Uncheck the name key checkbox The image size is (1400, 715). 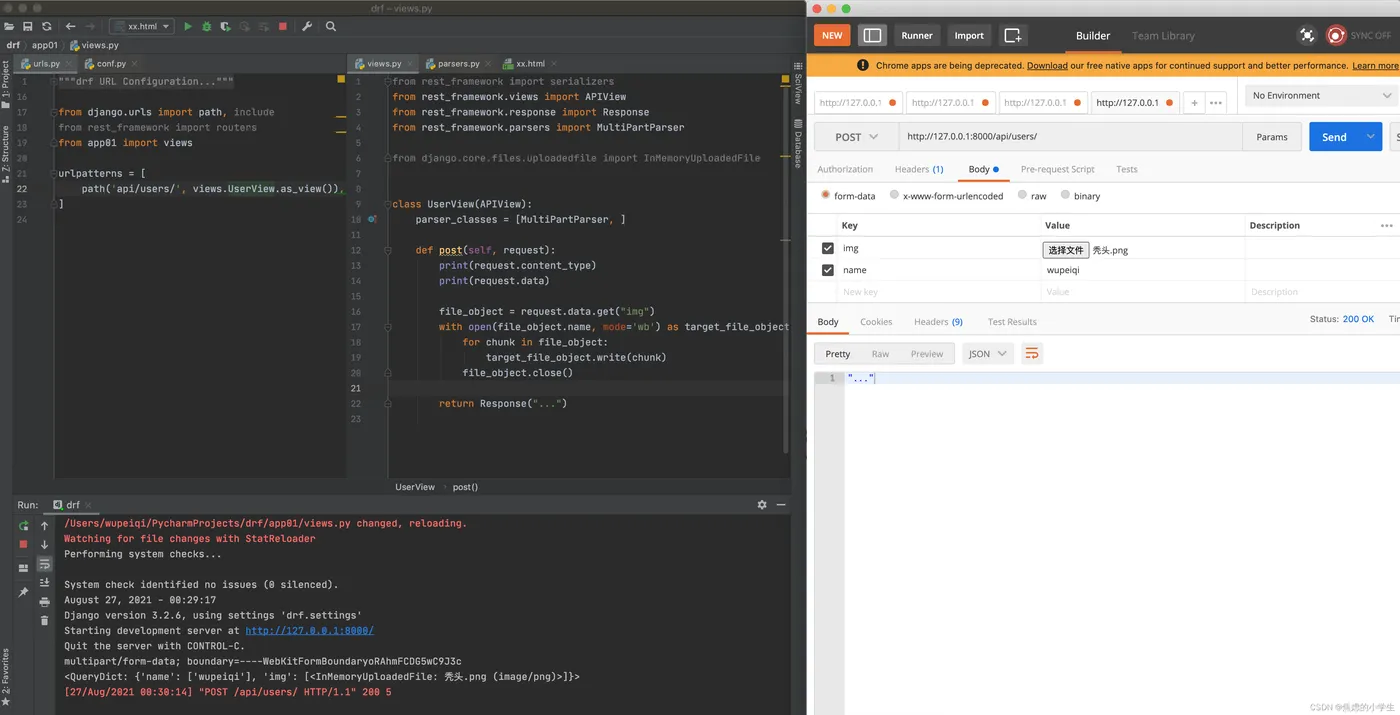coord(827,270)
